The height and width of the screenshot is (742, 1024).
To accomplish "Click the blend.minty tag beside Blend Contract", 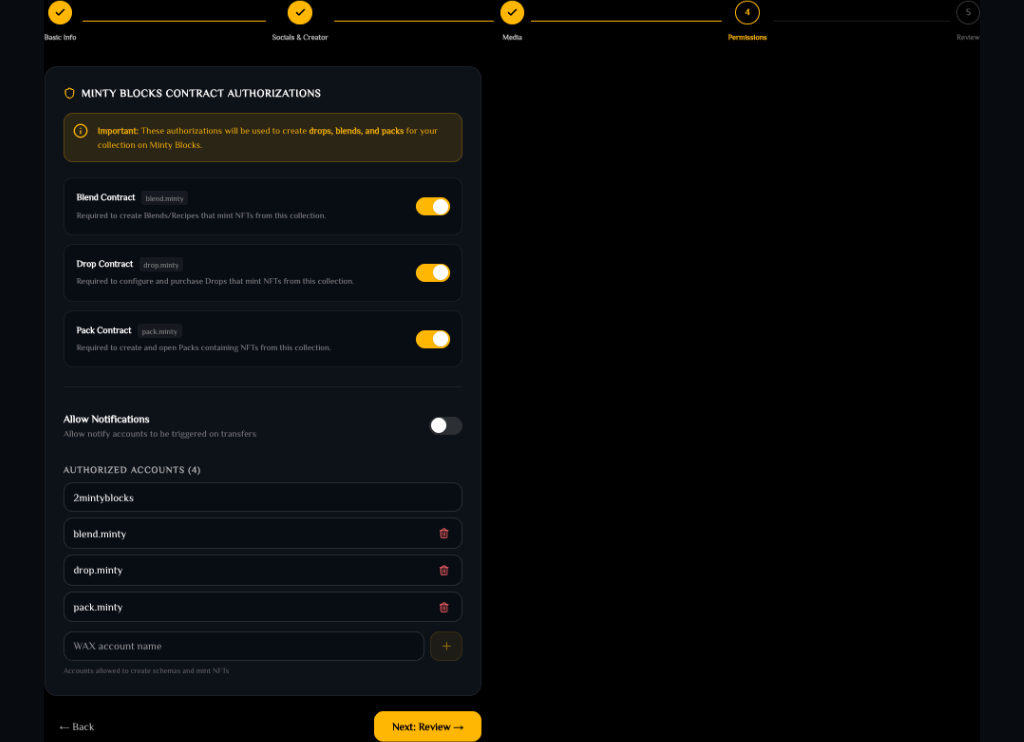I will pos(165,198).
